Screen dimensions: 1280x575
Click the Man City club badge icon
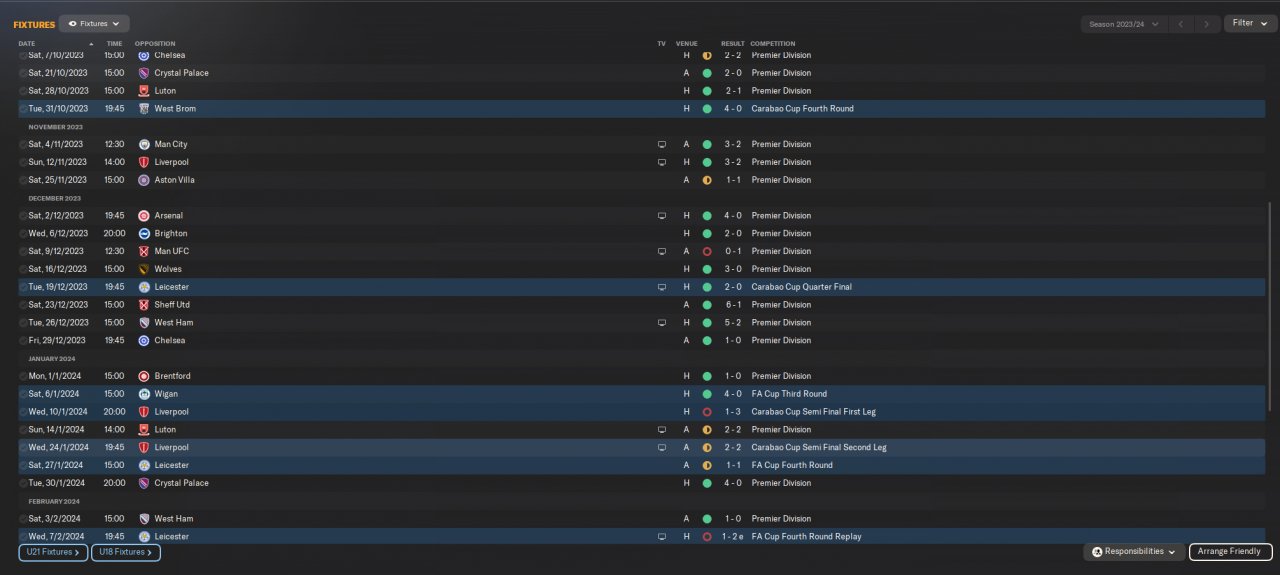pyautogui.click(x=144, y=144)
